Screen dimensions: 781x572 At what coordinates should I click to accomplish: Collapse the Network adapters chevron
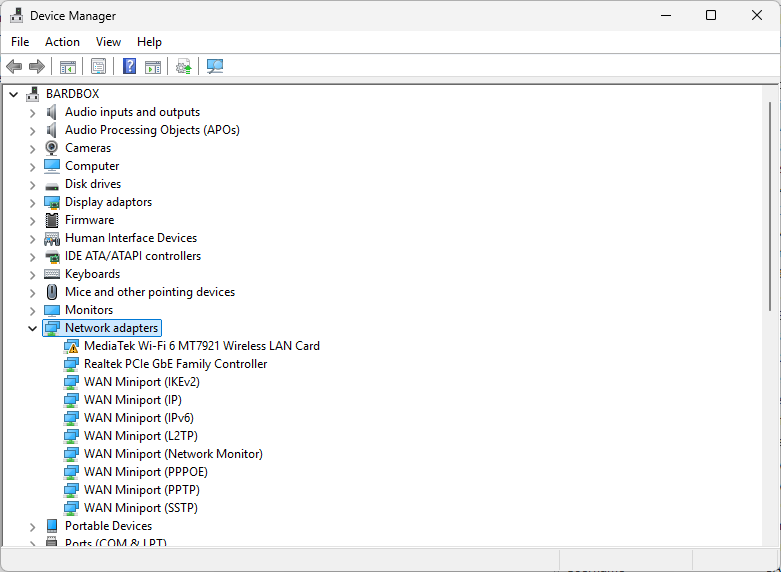coord(32,328)
